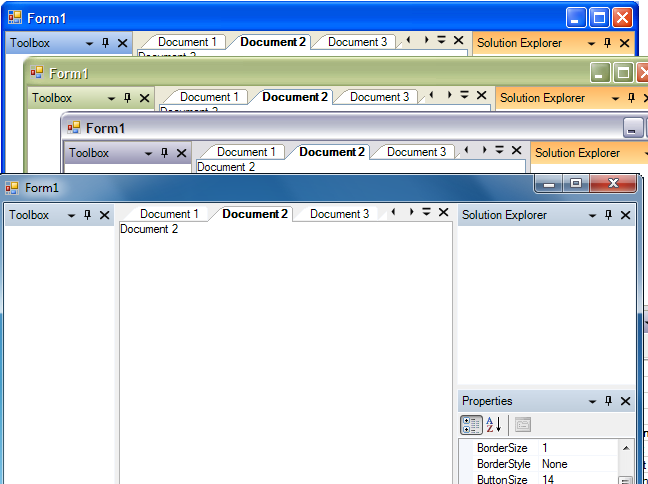This screenshot has width=648, height=484.
Task: Close the Solution Explorer panel in the frontmost window
Action: pyautogui.click(x=625, y=215)
